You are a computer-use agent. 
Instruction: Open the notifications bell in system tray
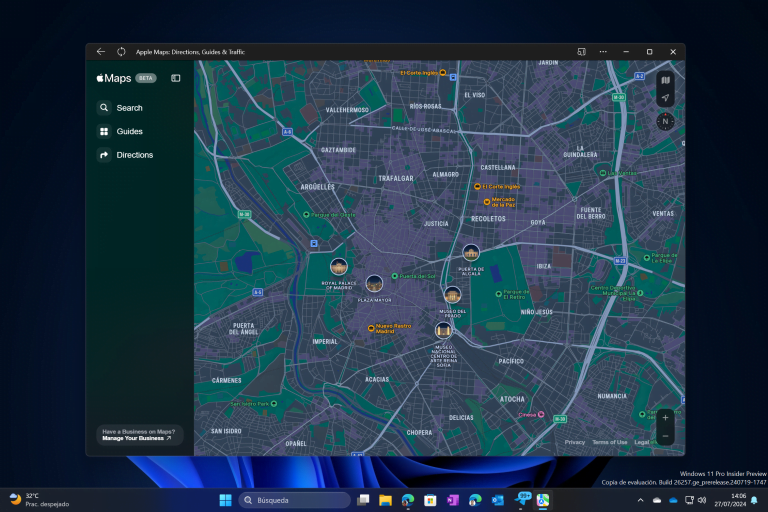(x=754, y=500)
